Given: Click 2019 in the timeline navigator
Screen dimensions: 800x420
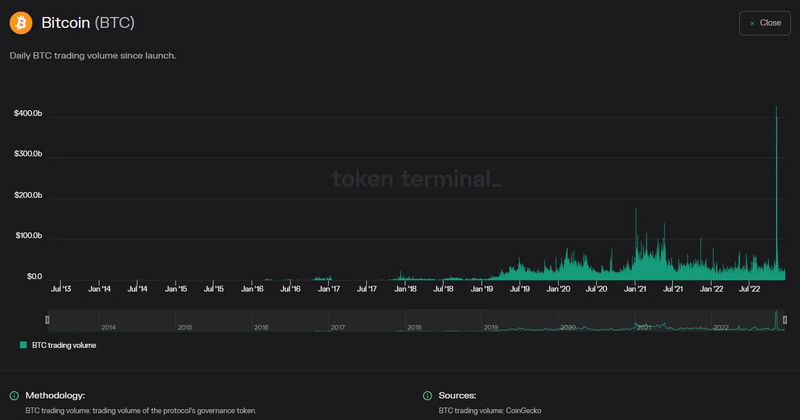Looking at the screenshot, I should click(x=490, y=327).
